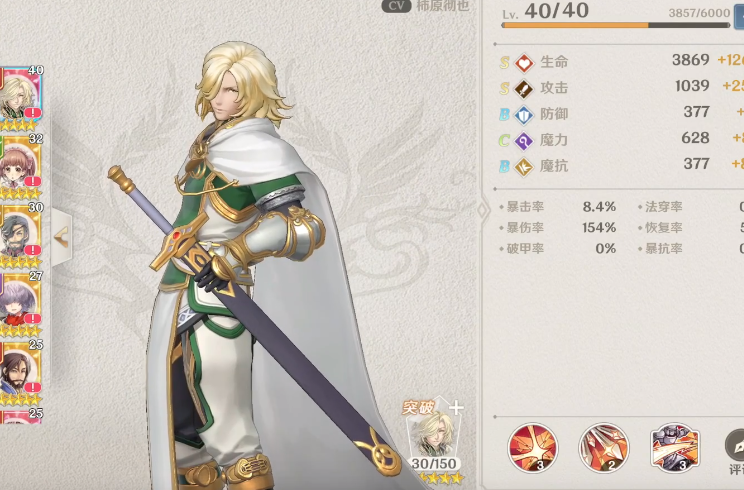Open the second slash skill with level 2
Screen dimensions: 744x490
(x=604, y=448)
